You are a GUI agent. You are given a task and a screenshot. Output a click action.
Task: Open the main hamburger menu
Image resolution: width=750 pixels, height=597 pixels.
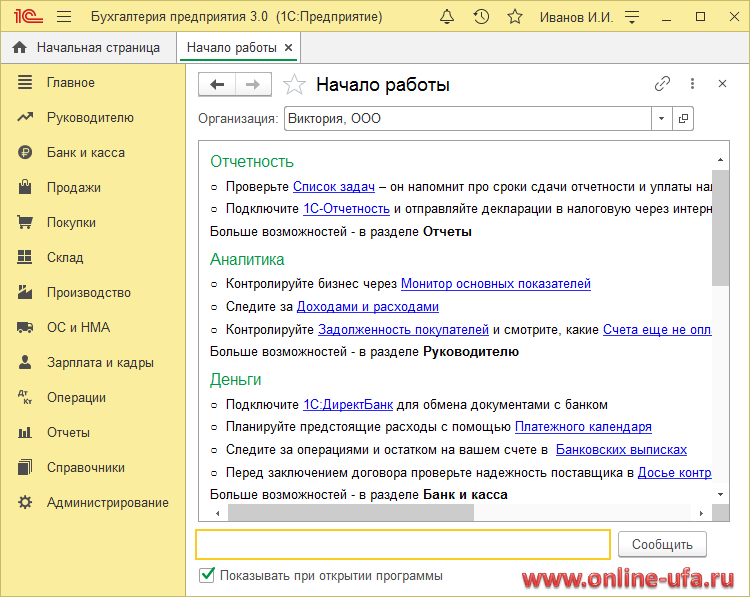[64, 17]
